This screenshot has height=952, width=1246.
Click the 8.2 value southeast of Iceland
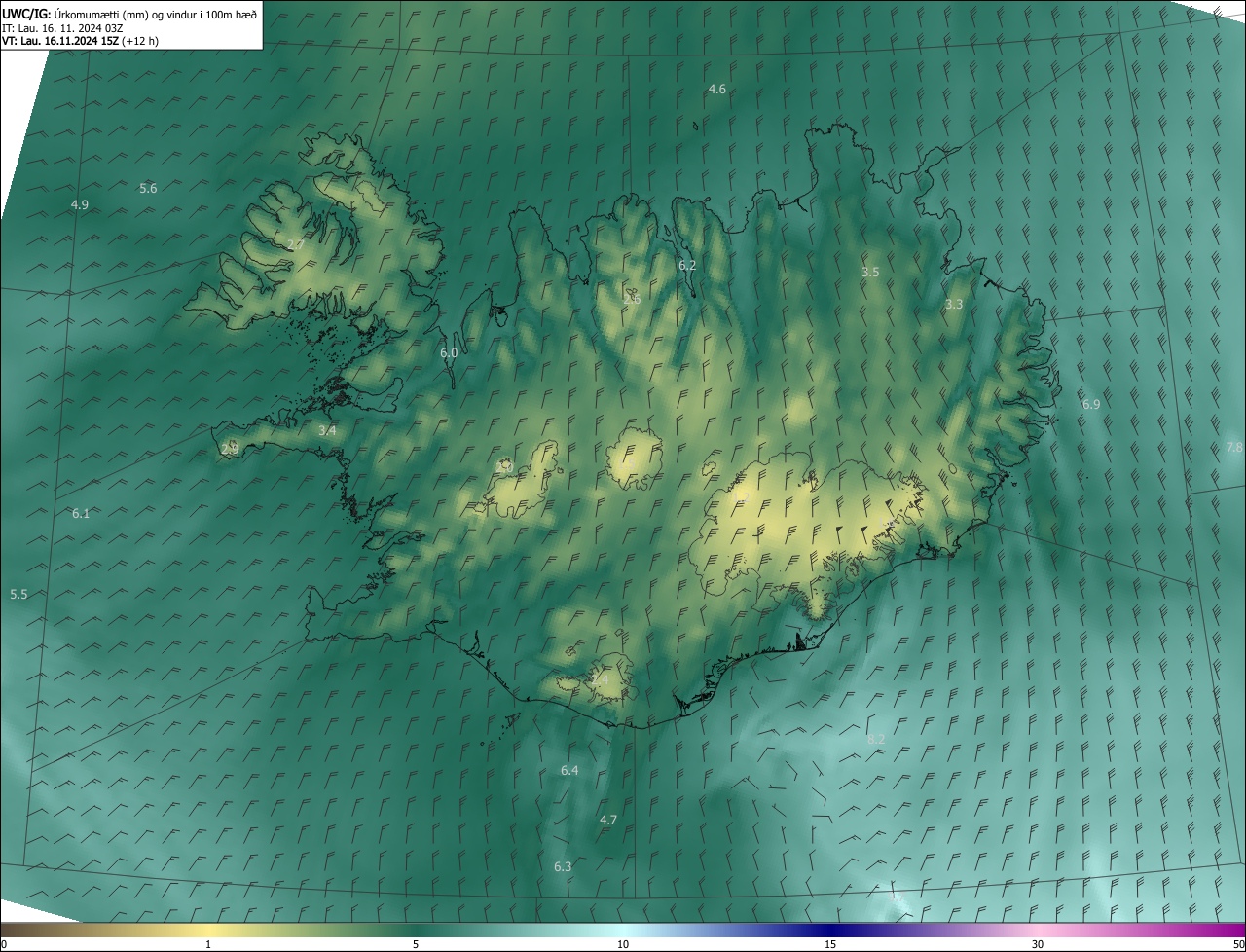click(876, 739)
